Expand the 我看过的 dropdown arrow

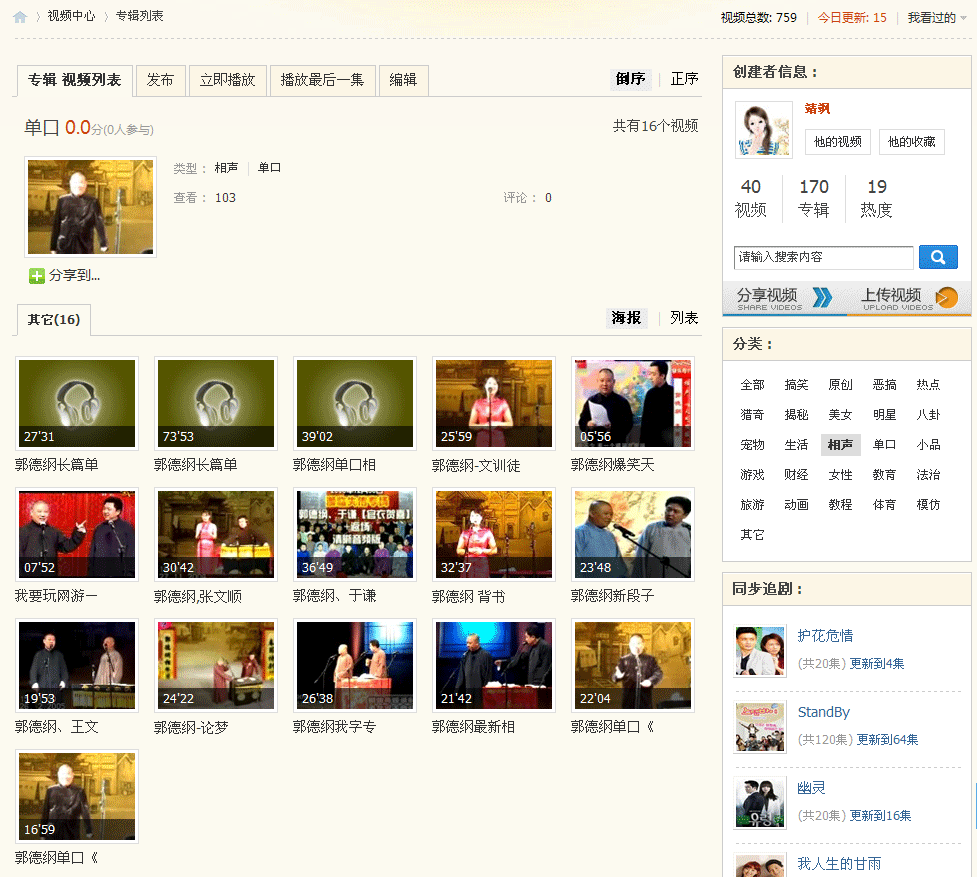[963, 18]
